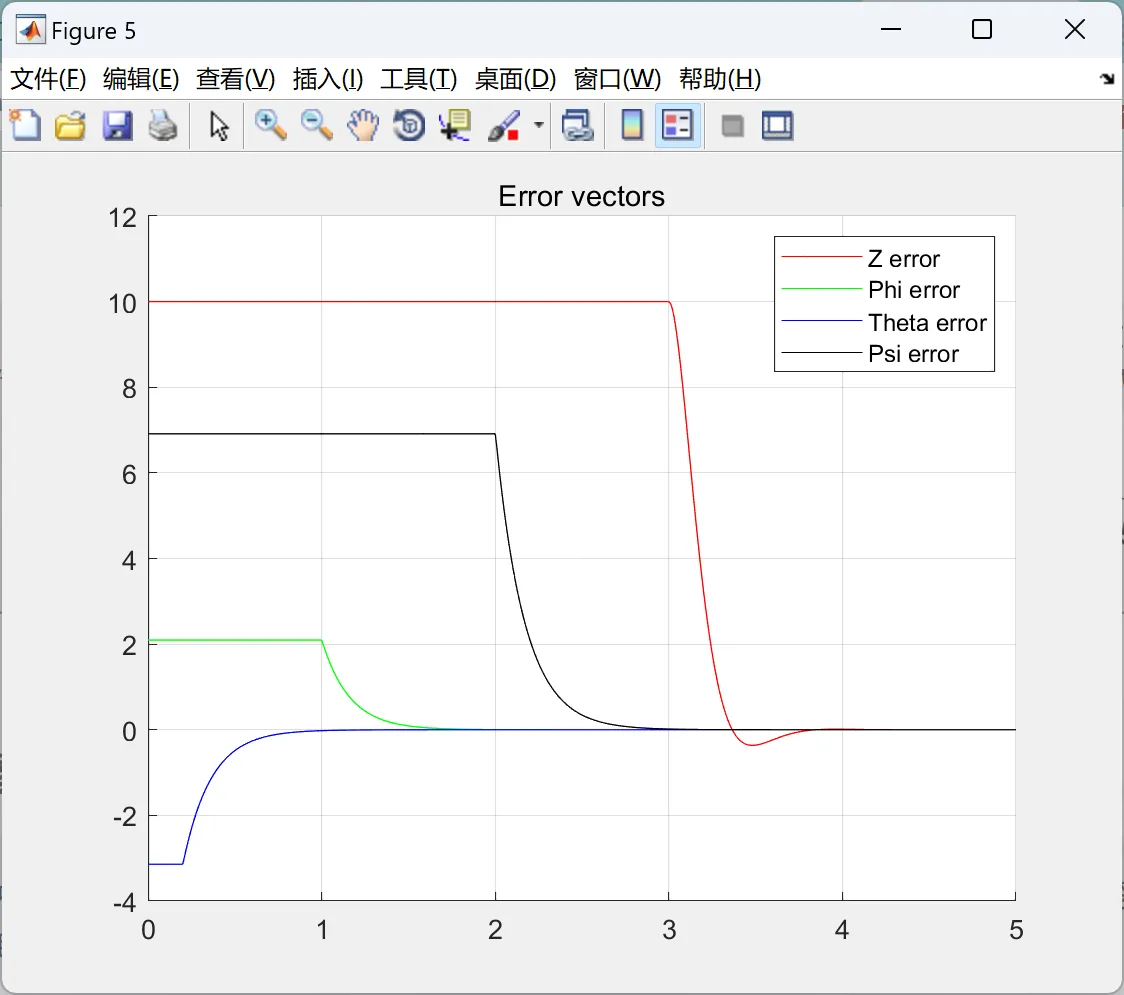Select the 'Psi error' legend entry
Viewport: 1124px width, 995px height.
(x=913, y=354)
